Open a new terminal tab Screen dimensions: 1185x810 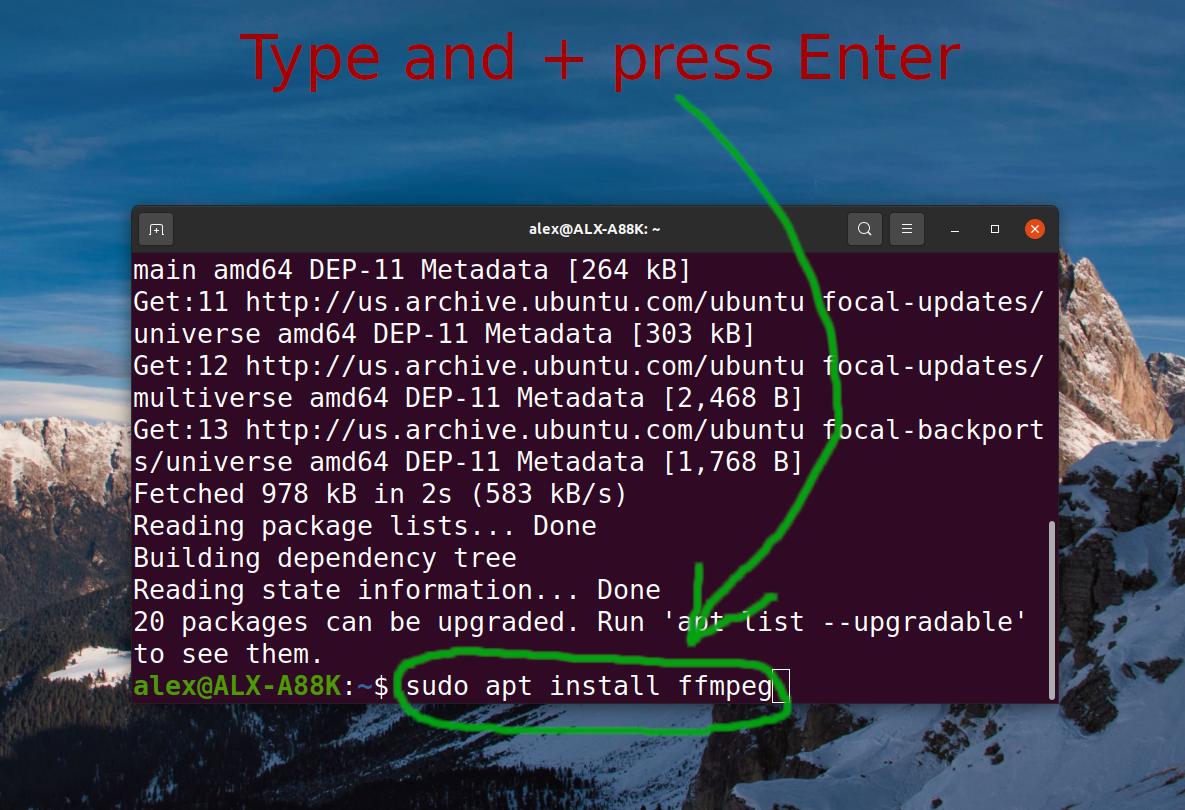click(156, 230)
